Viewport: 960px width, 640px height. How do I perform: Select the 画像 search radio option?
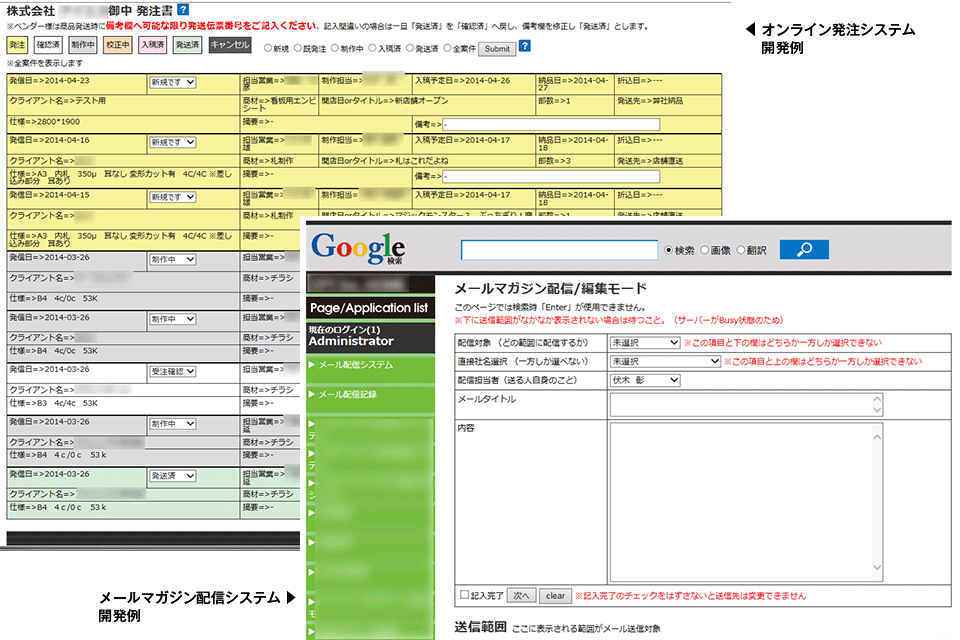706,250
